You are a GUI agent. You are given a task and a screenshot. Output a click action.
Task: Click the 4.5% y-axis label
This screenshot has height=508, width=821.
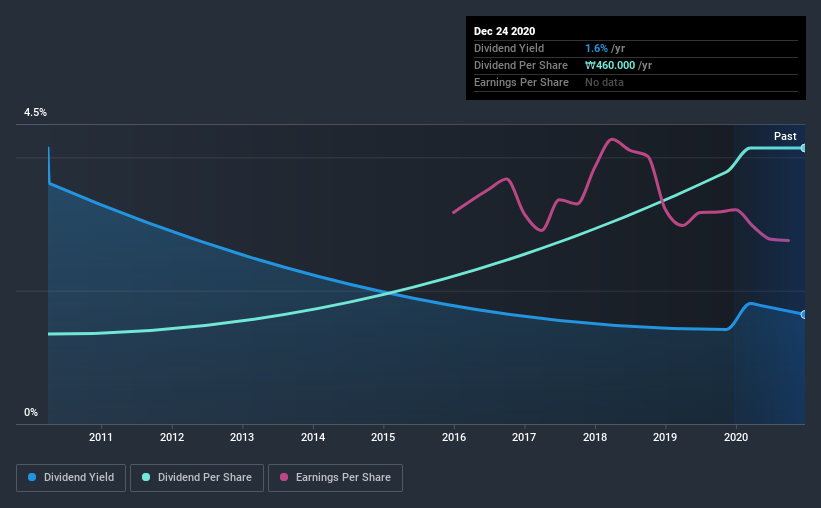coord(35,113)
